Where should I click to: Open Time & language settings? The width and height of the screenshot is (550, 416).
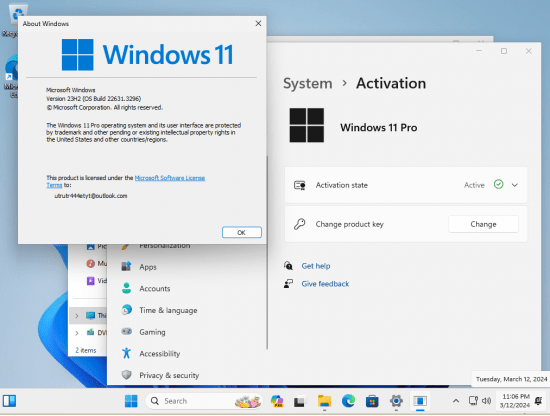click(168, 310)
